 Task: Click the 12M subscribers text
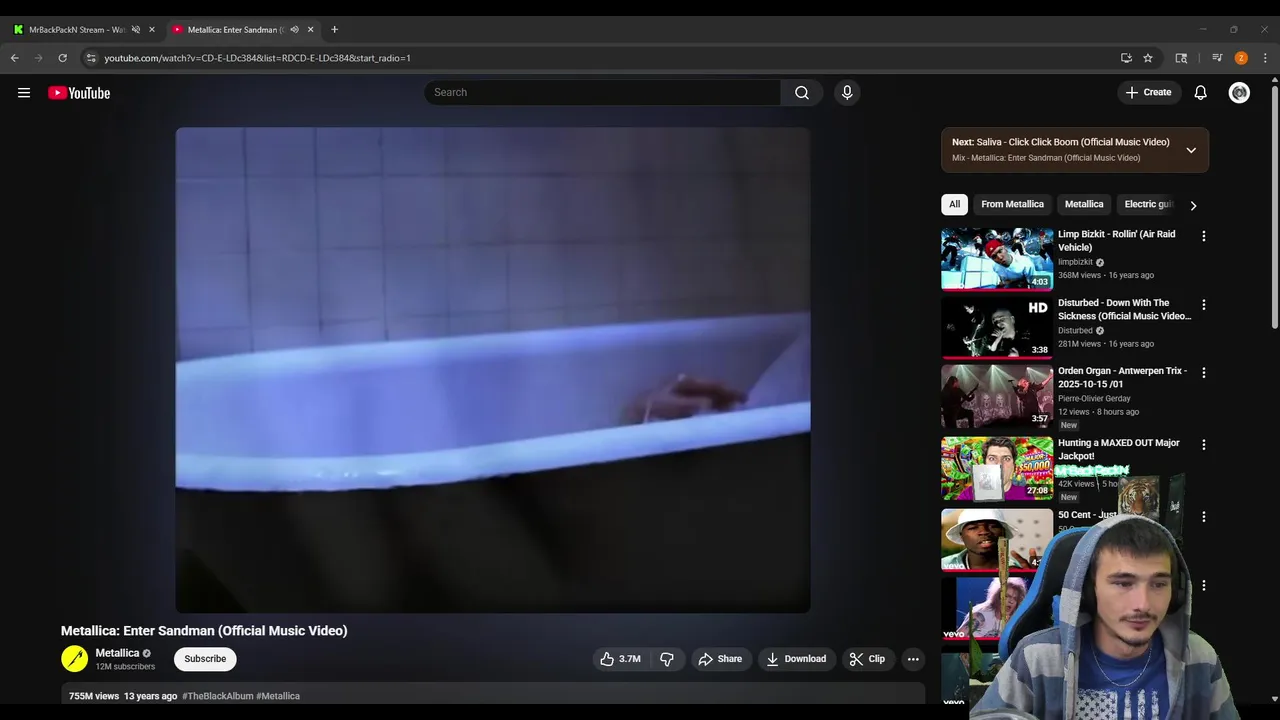click(125, 666)
